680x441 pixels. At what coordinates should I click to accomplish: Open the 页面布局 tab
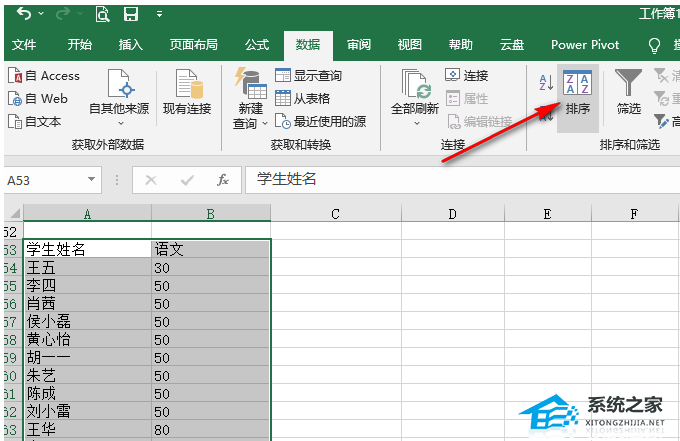[x=193, y=45]
